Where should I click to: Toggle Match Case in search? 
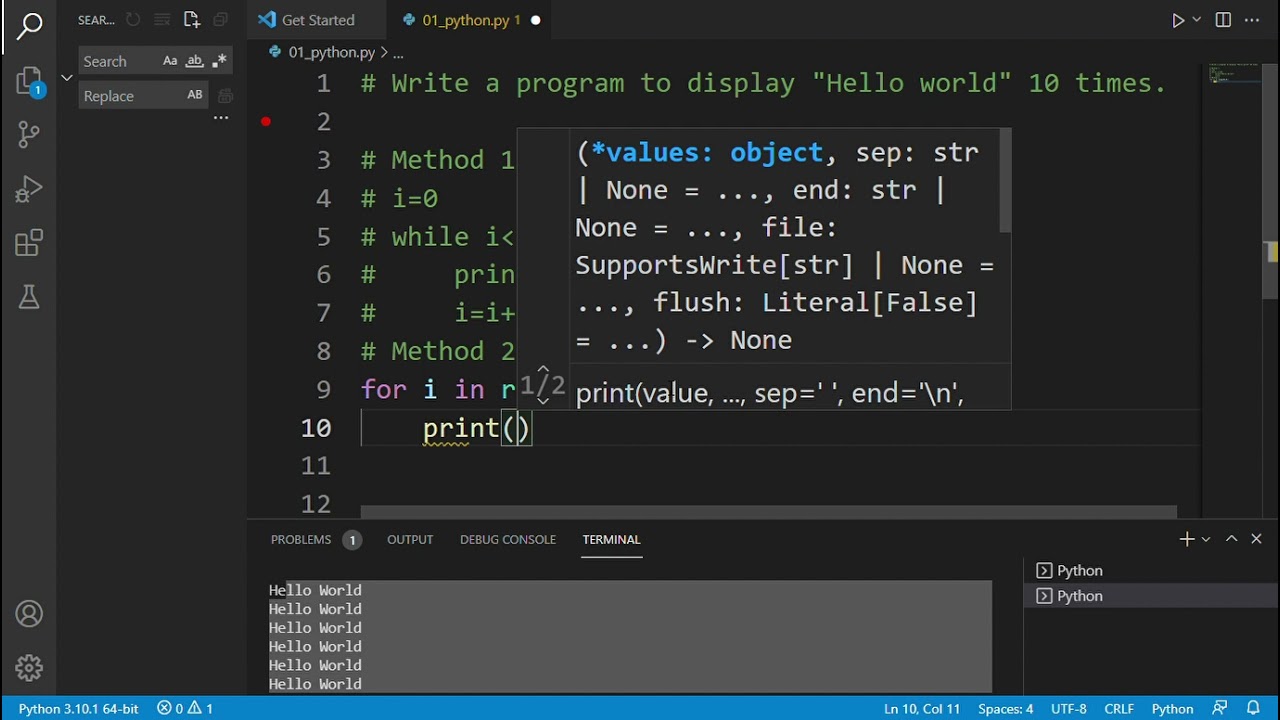click(x=170, y=61)
